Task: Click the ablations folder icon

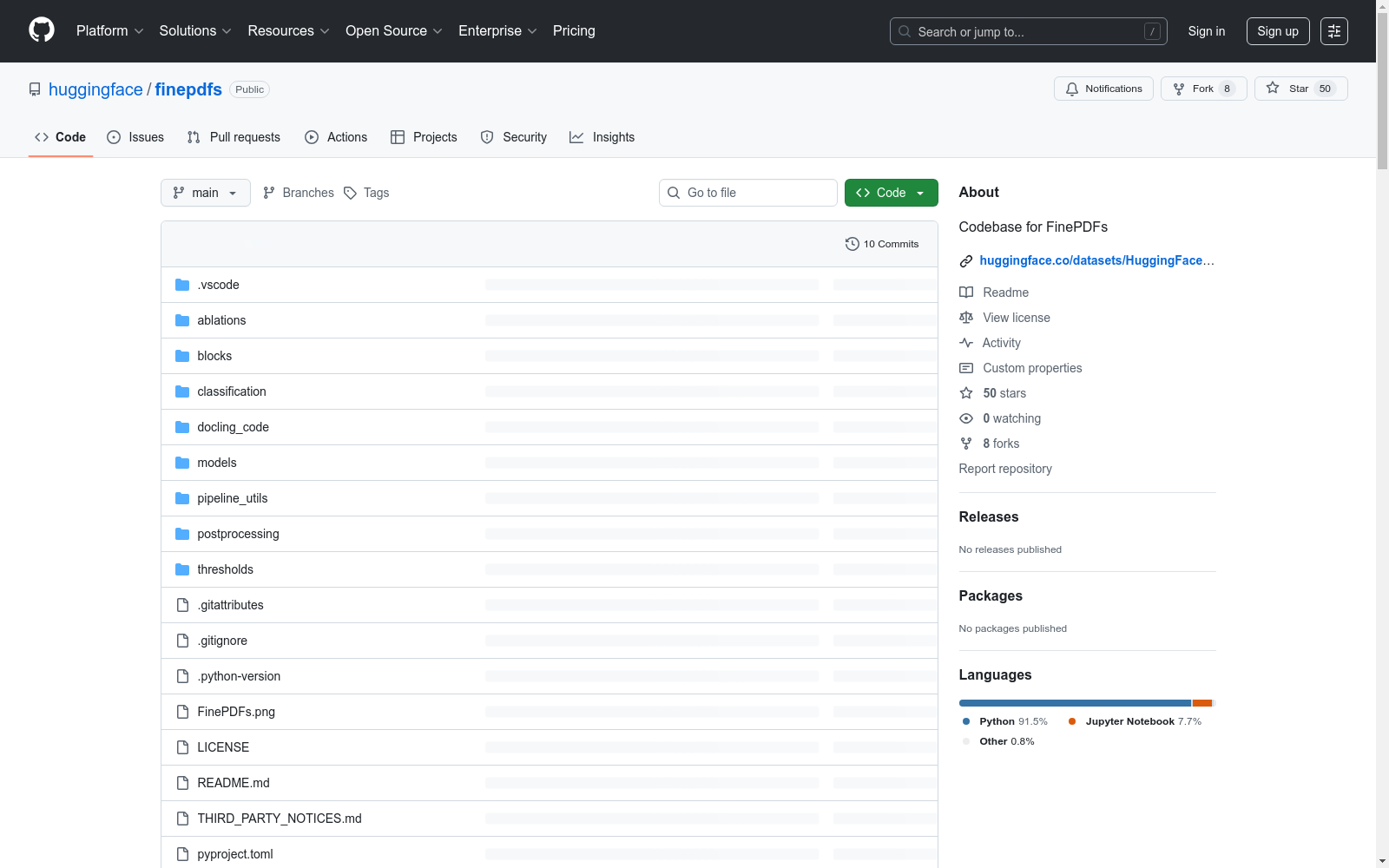Action: coord(182,320)
